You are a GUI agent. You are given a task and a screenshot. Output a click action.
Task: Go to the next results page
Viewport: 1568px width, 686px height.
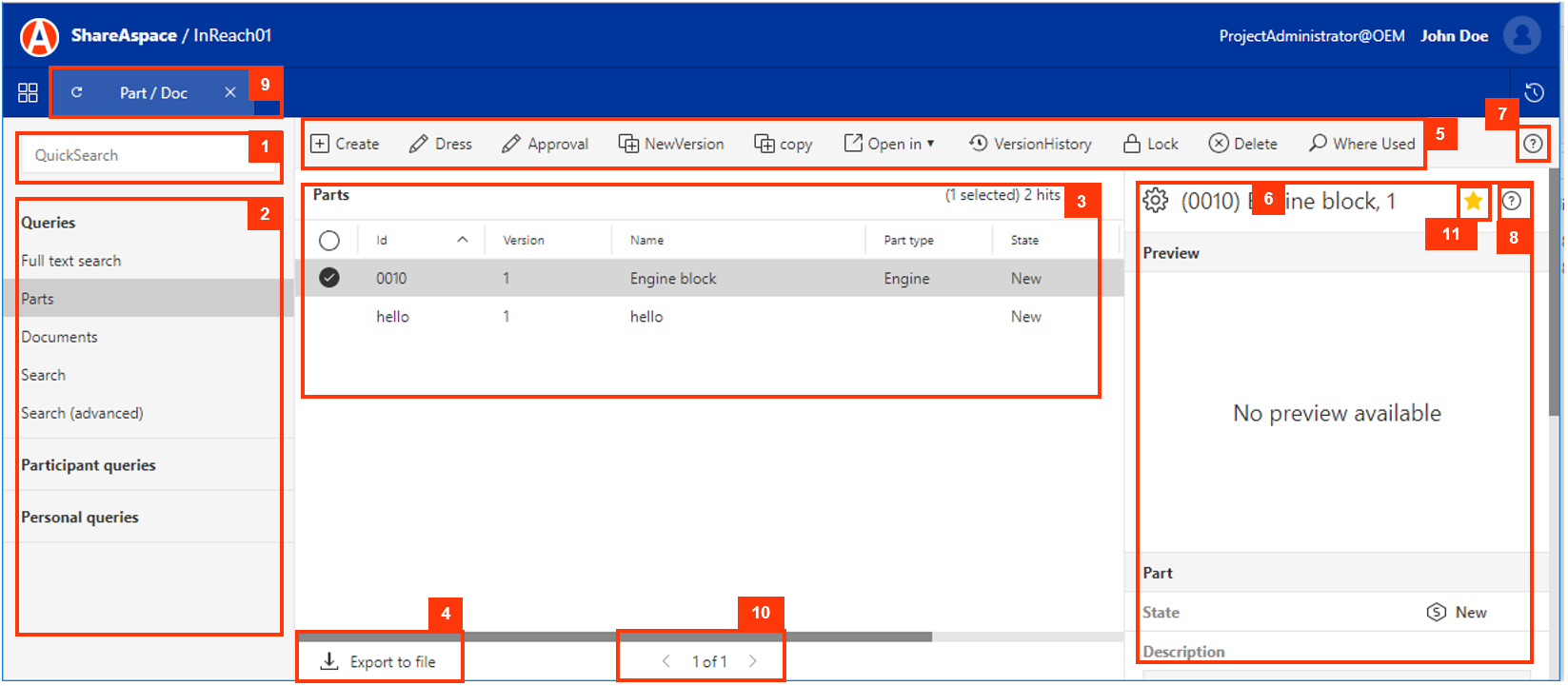(753, 661)
